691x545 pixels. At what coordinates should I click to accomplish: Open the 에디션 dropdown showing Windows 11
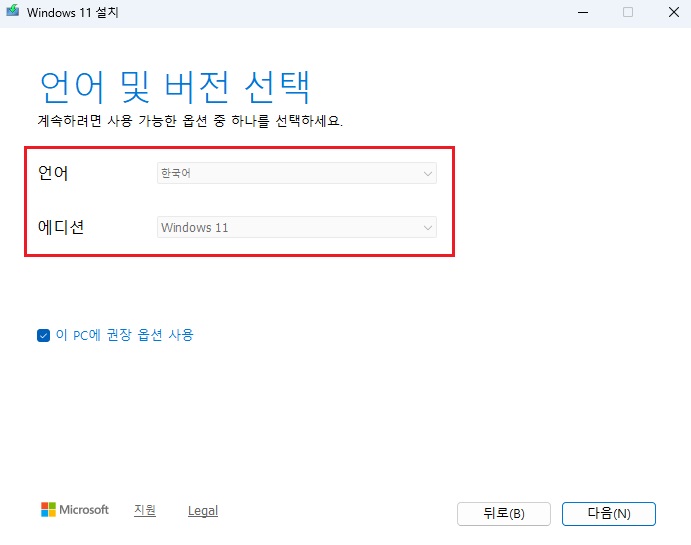point(297,227)
